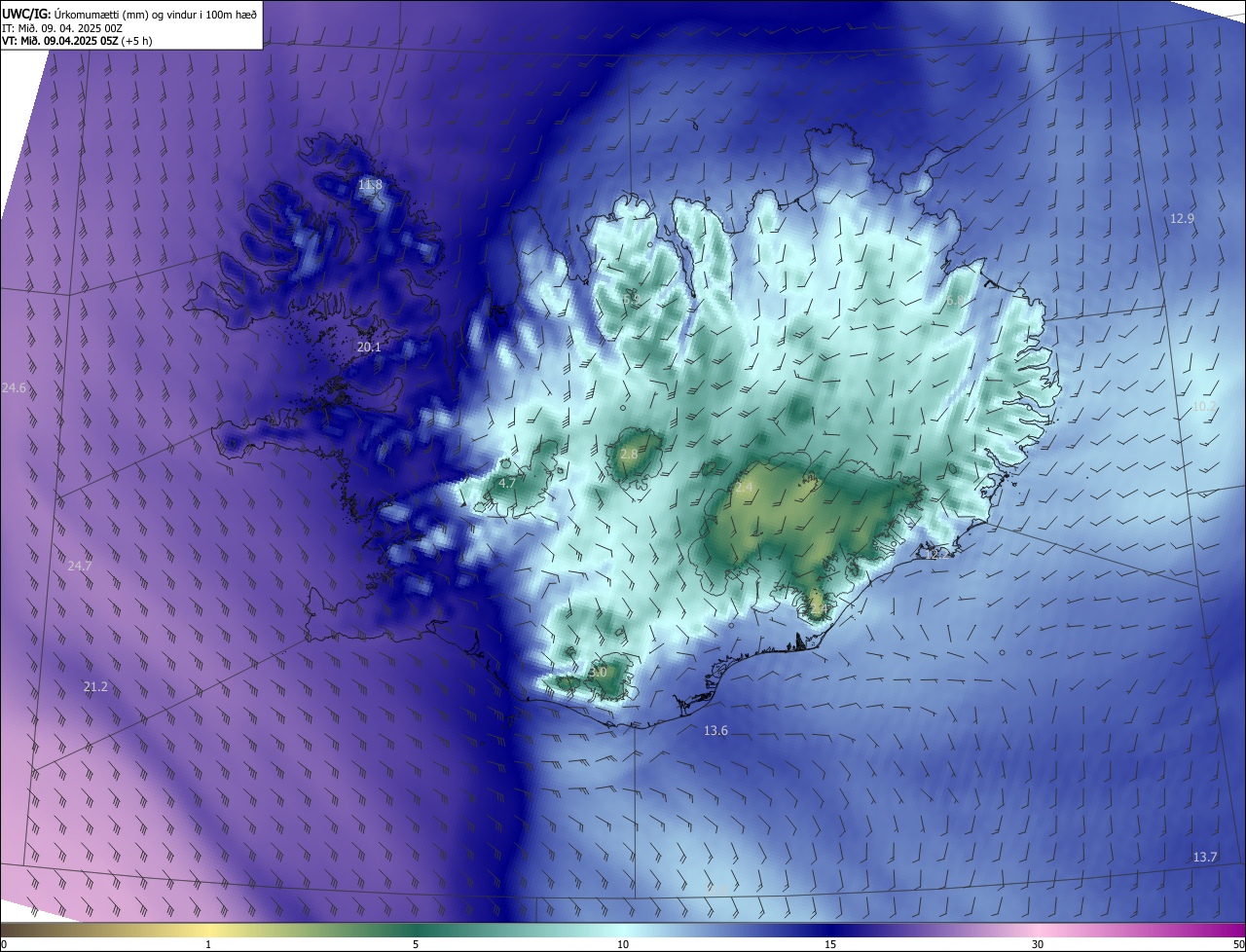This screenshot has height=952, width=1246.
Task: Click the color scale tick label 30
Action: pos(1038,944)
